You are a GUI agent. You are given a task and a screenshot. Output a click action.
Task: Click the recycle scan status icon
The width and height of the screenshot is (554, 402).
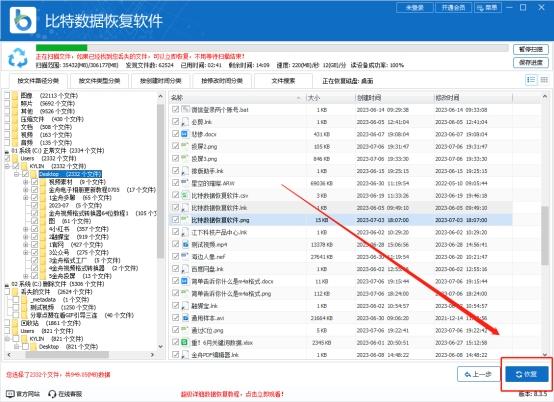(x=17, y=58)
